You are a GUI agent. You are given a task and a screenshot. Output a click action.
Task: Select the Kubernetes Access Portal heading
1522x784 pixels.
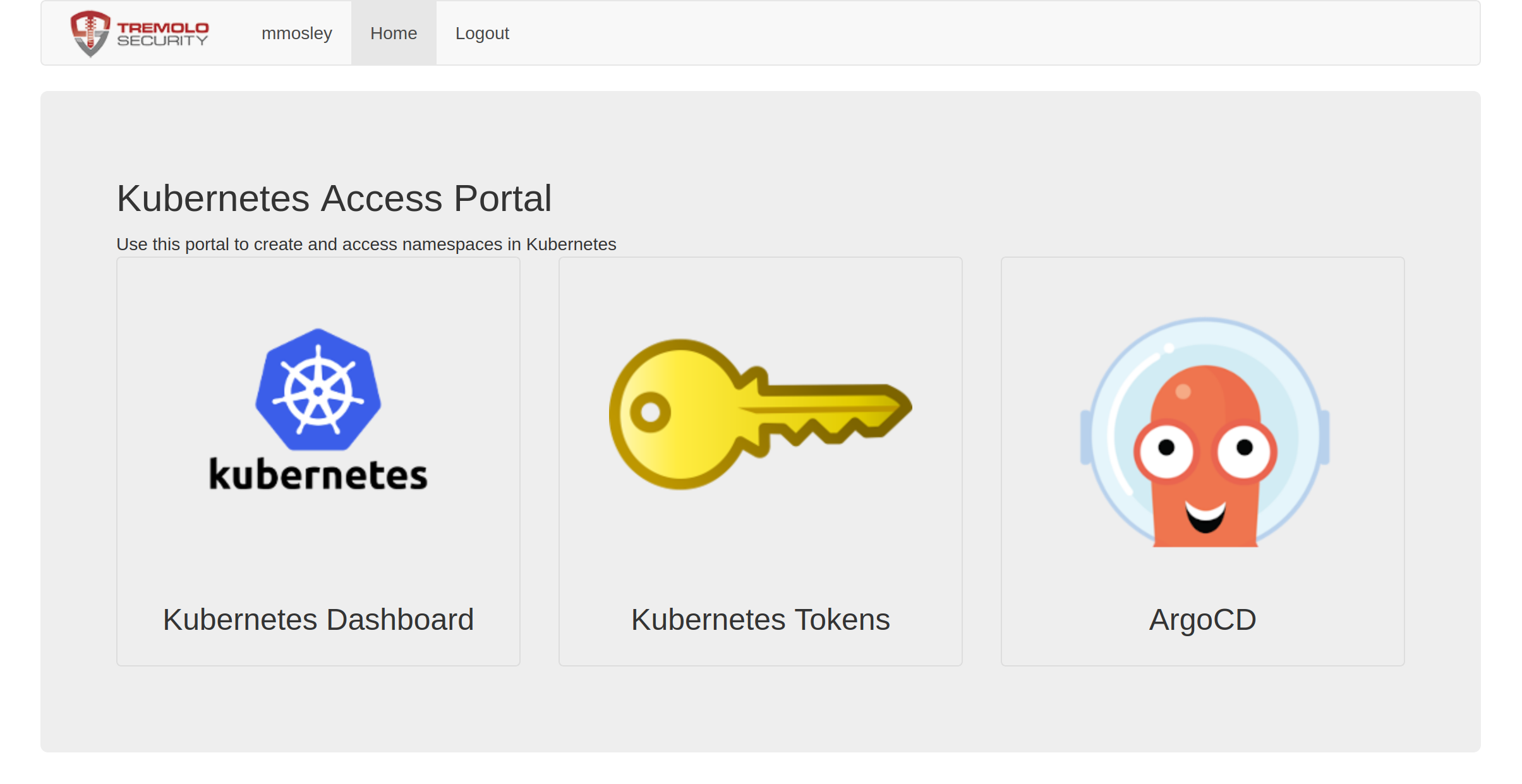point(334,198)
